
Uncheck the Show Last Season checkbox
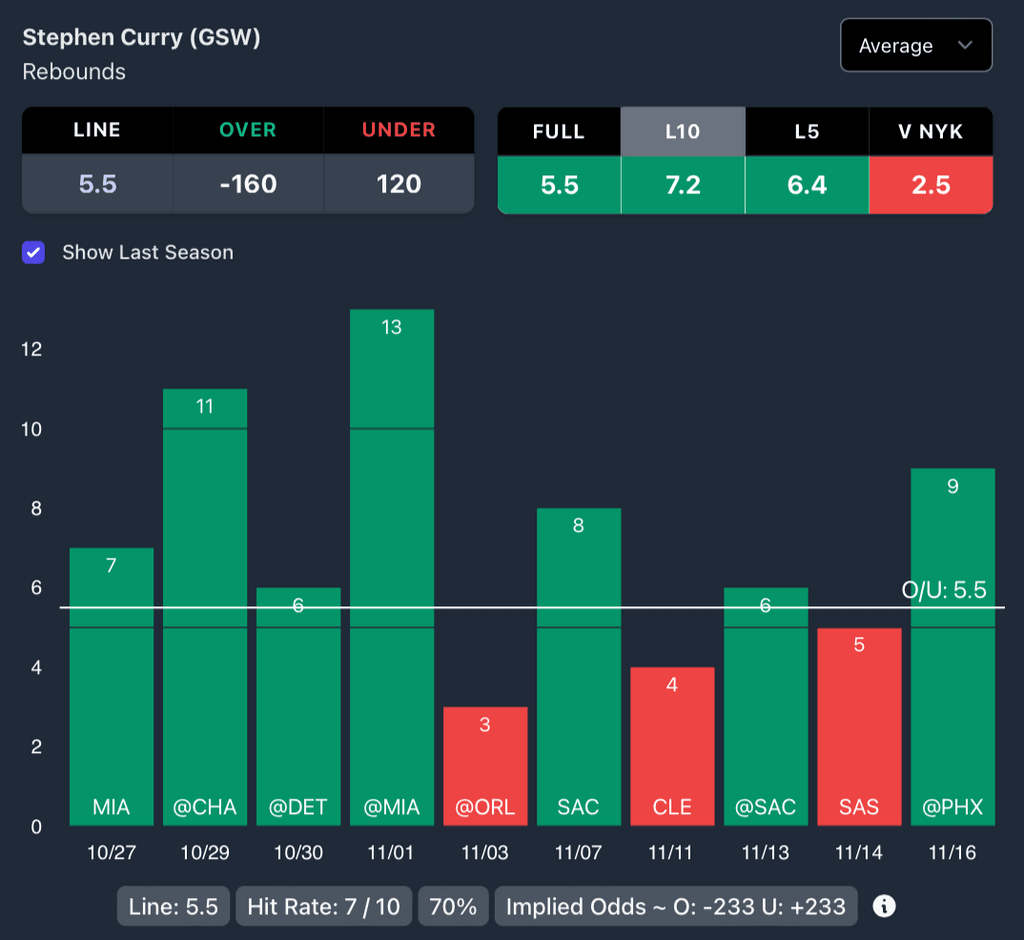(34, 252)
